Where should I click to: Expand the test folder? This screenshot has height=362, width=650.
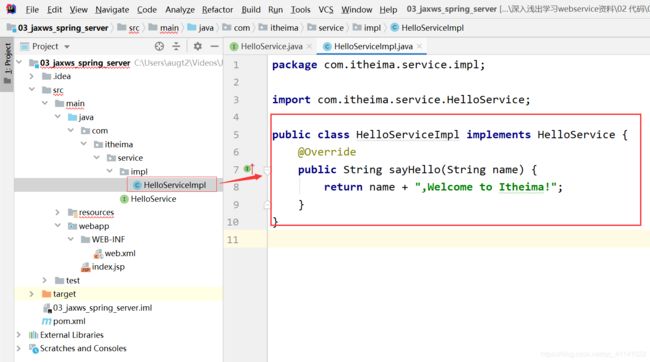click(44, 280)
